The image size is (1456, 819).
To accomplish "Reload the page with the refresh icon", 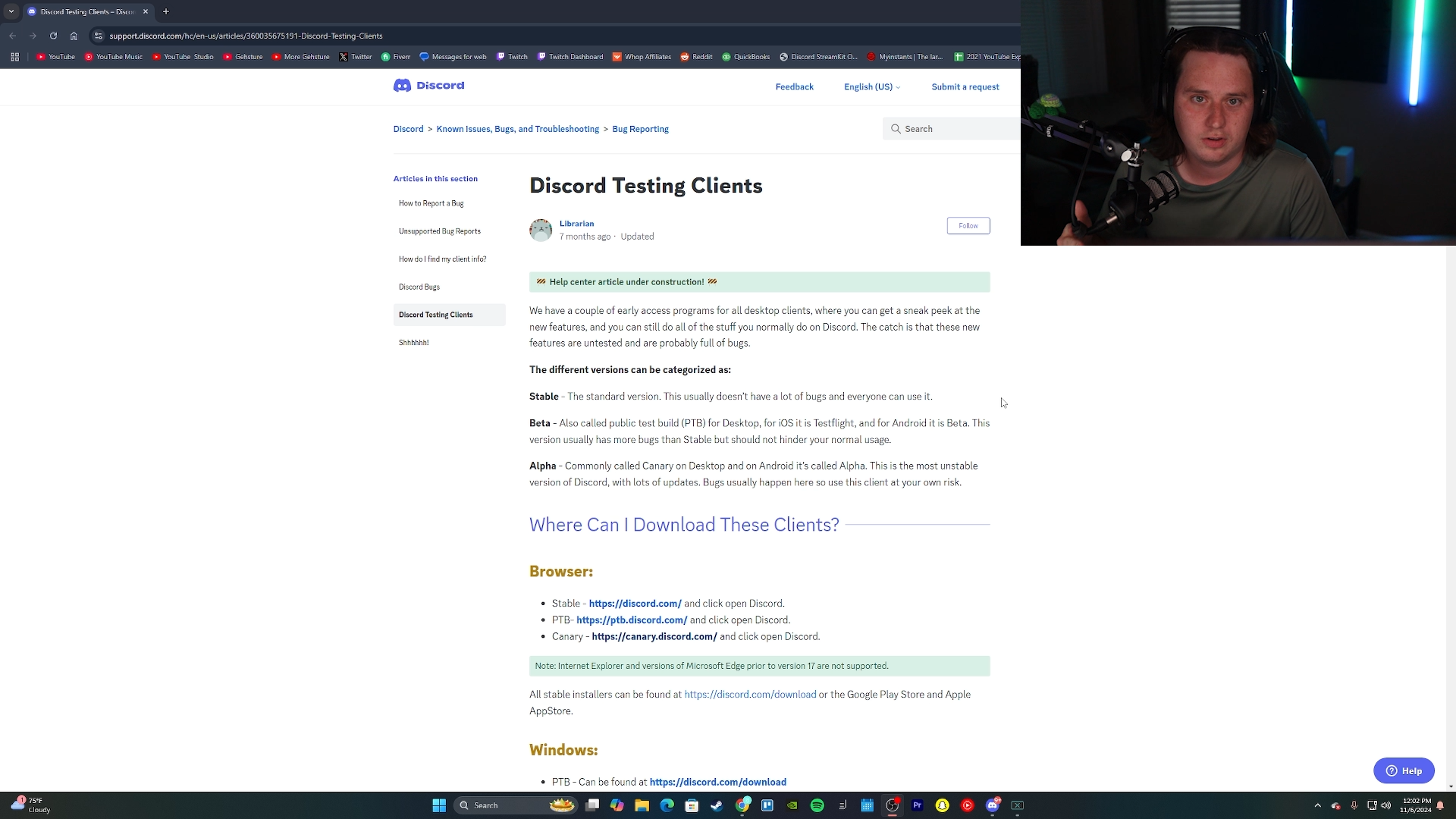I will coord(53,36).
